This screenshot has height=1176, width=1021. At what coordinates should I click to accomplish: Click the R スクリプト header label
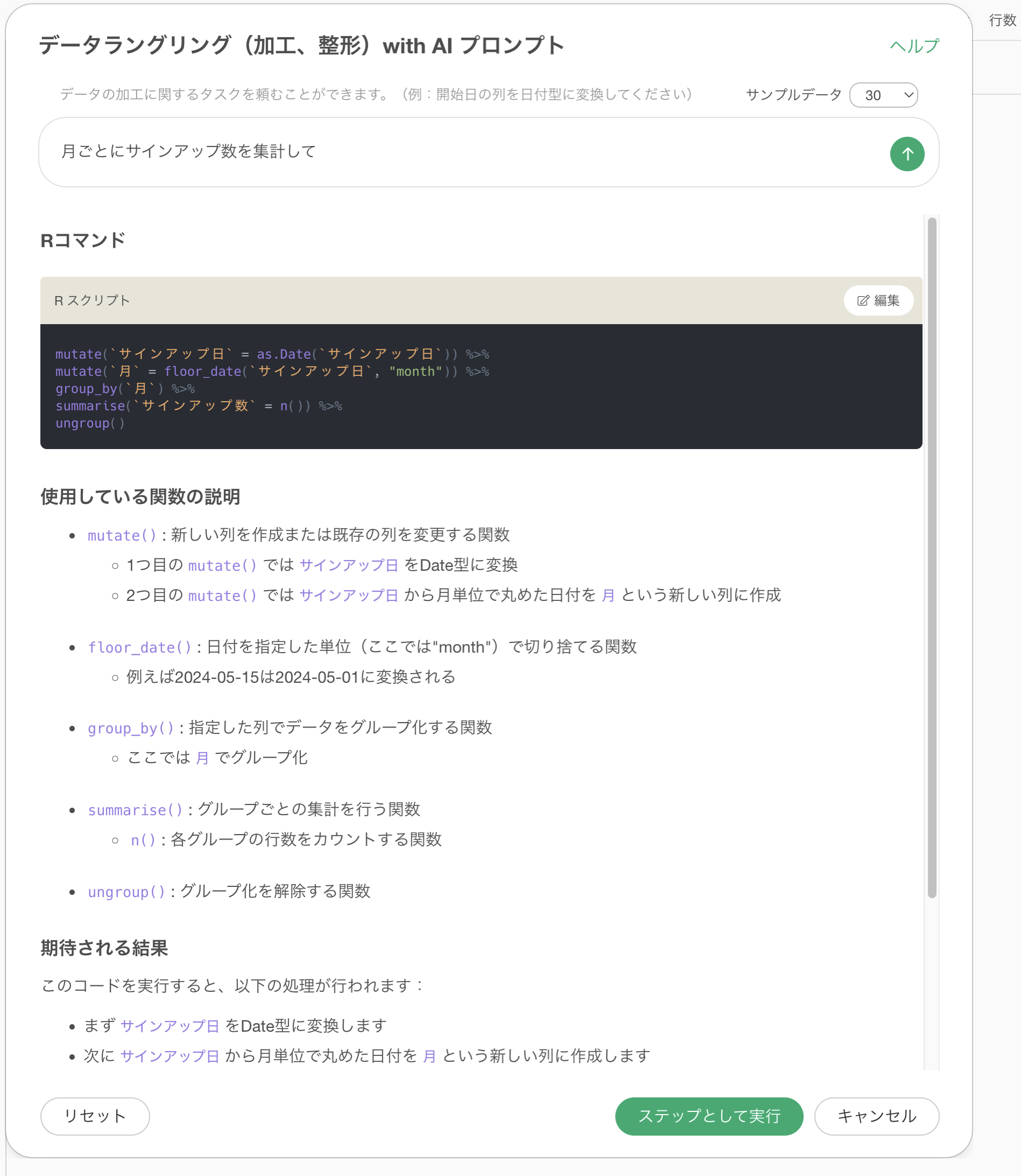pos(91,300)
